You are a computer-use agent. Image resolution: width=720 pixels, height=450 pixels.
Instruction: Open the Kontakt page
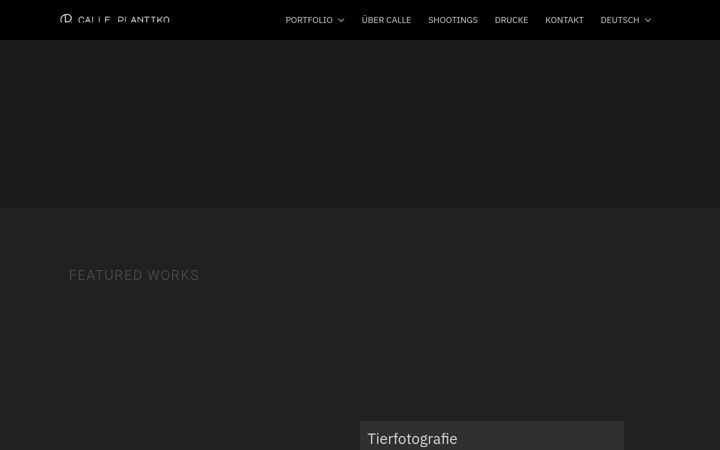[x=564, y=20]
